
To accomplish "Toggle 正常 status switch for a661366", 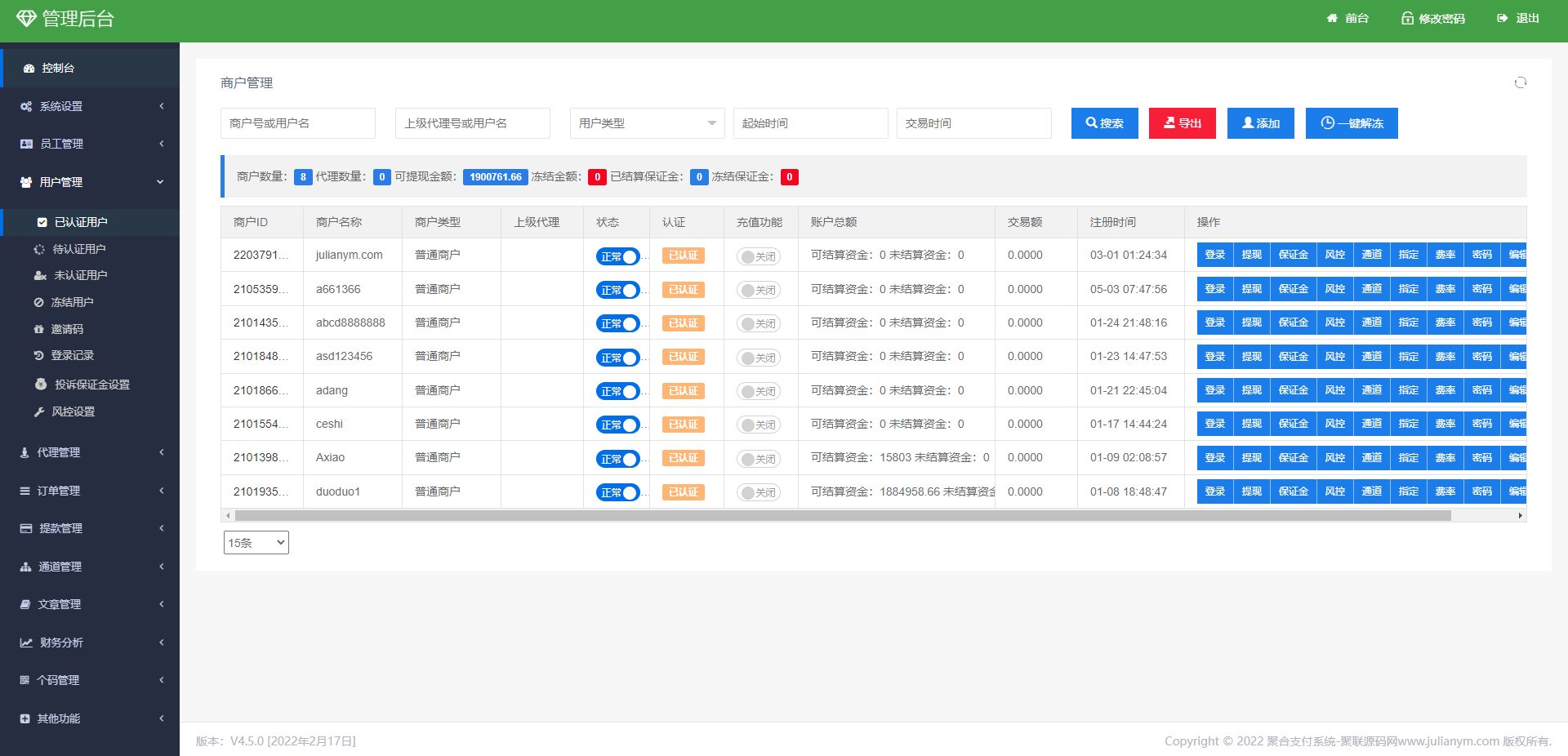I will pos(618,290).
